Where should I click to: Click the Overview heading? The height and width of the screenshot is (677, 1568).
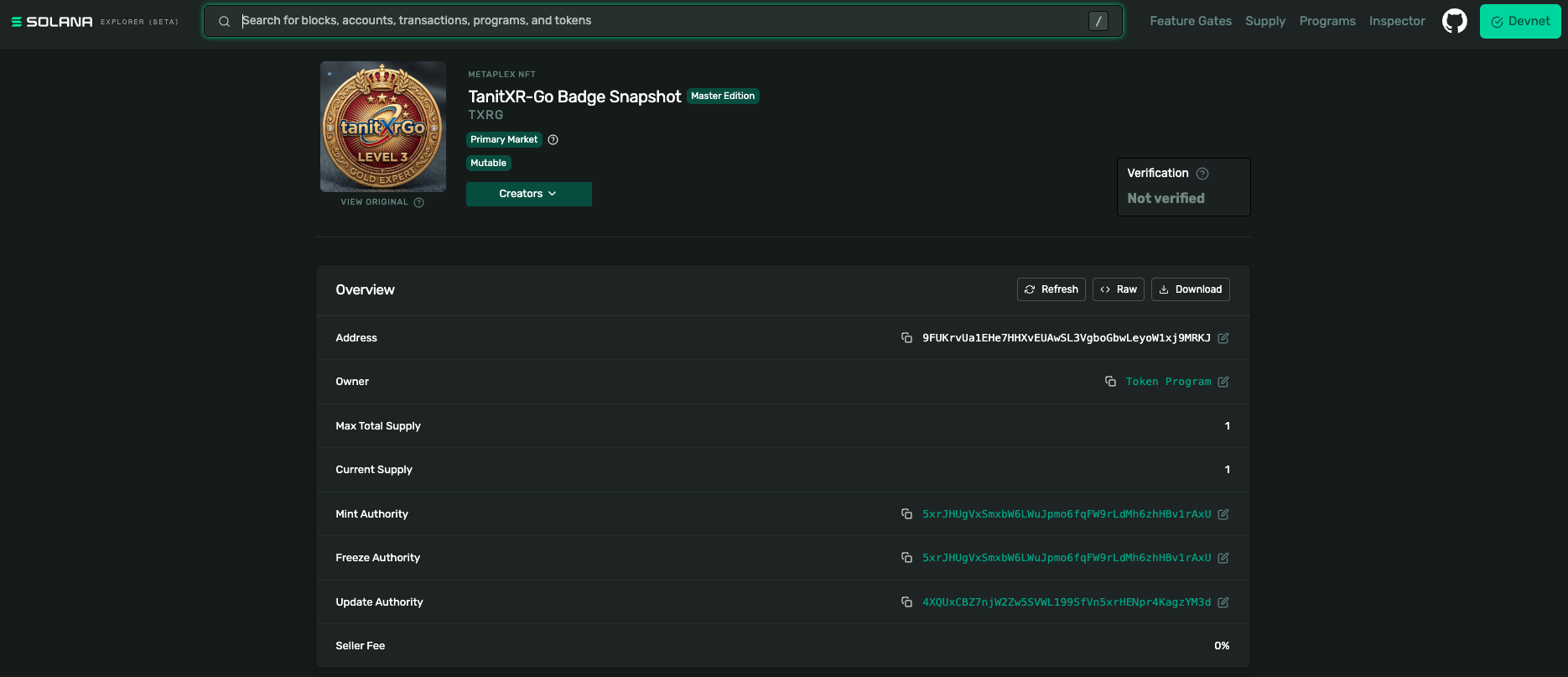(x=365, y=289)
